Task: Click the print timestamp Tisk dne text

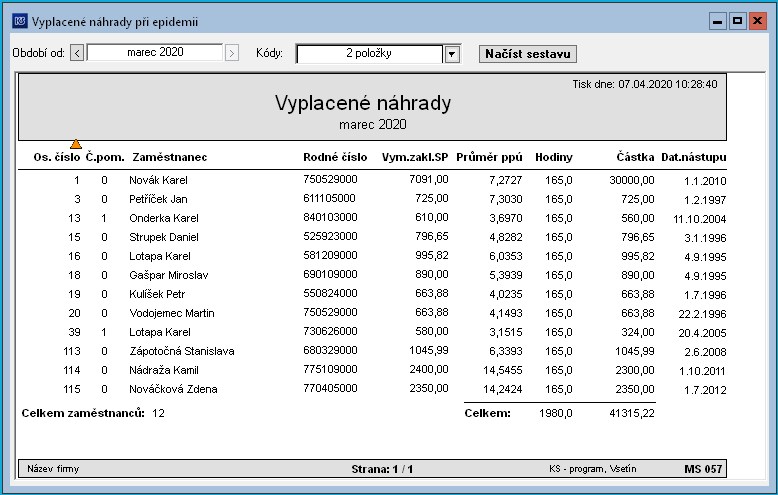Action: coord(645,84)
